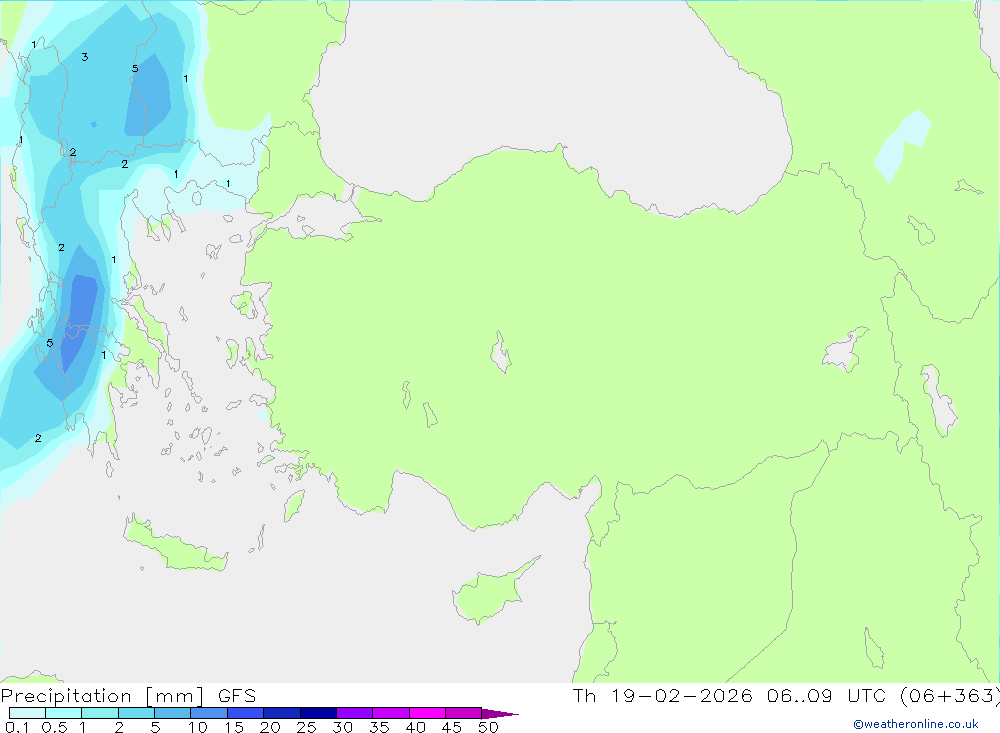
Task: Click the 'Precipitation [mm]' title text
Action: 102,696
